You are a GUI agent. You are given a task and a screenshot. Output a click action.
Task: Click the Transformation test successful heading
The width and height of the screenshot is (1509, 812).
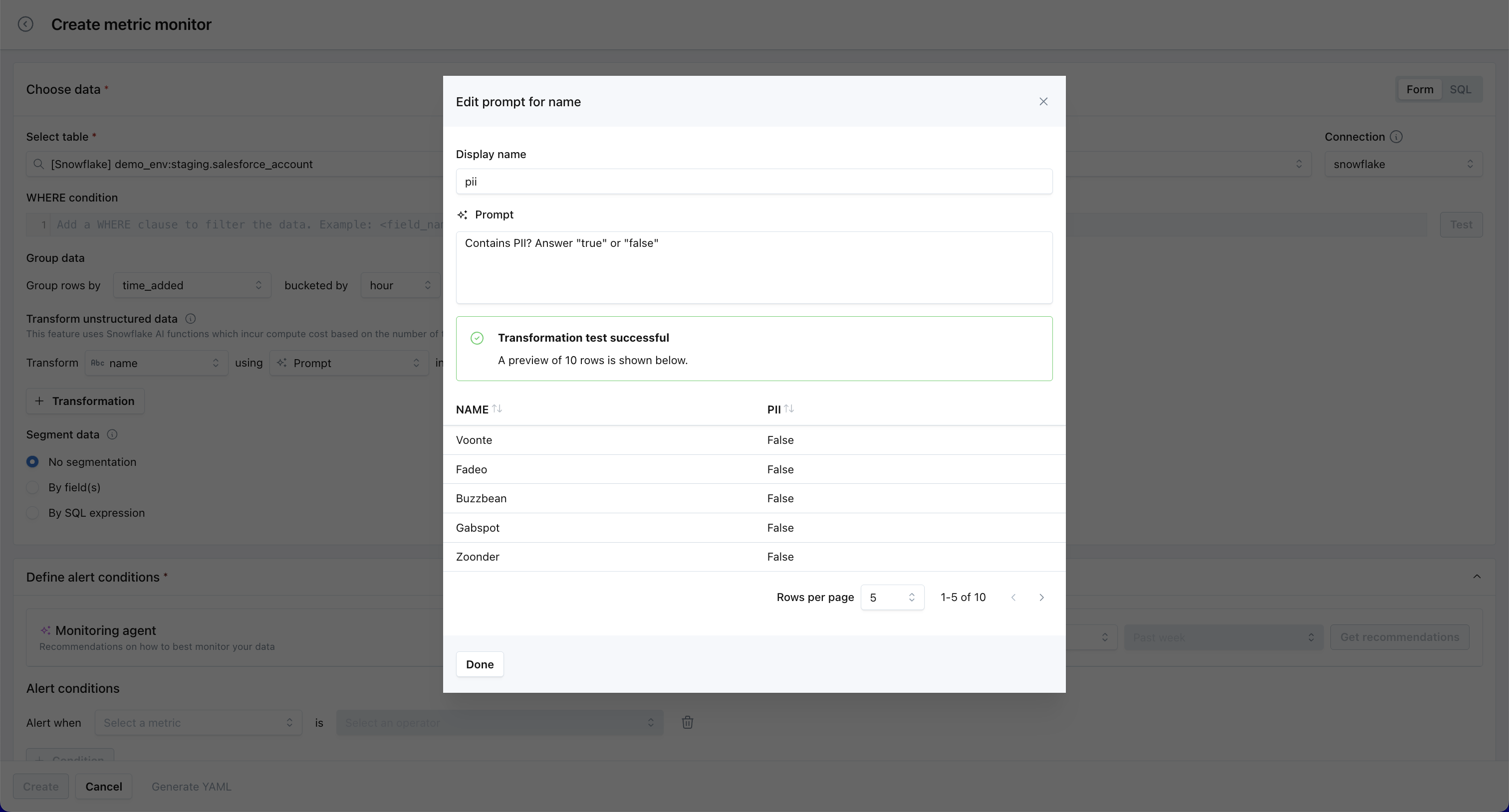[583, 338]
